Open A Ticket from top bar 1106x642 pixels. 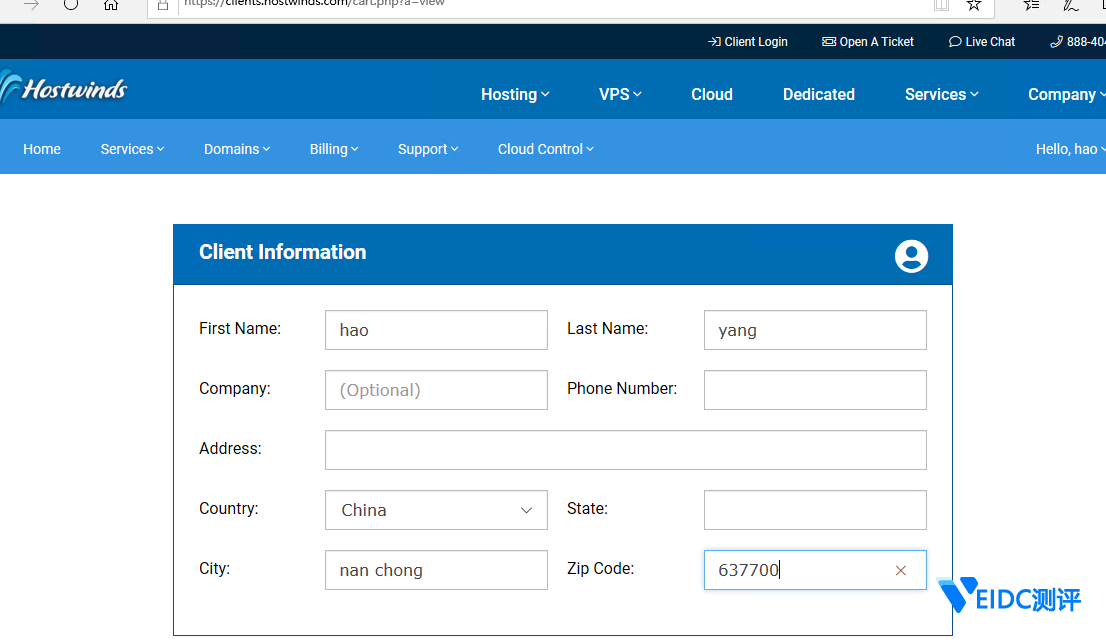(x=868, y=42)
